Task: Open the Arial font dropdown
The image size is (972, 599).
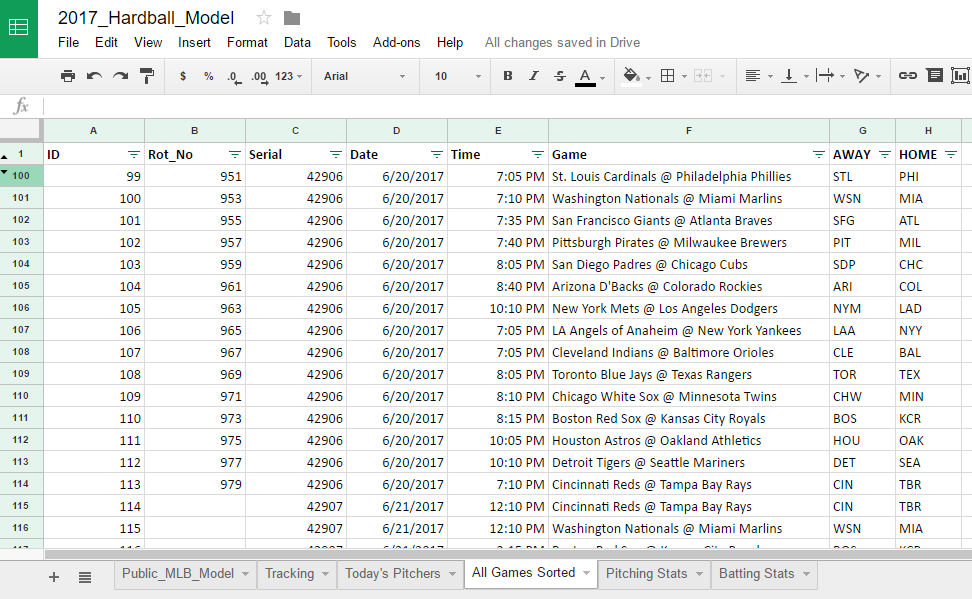Action: click(x=364, y=76)
